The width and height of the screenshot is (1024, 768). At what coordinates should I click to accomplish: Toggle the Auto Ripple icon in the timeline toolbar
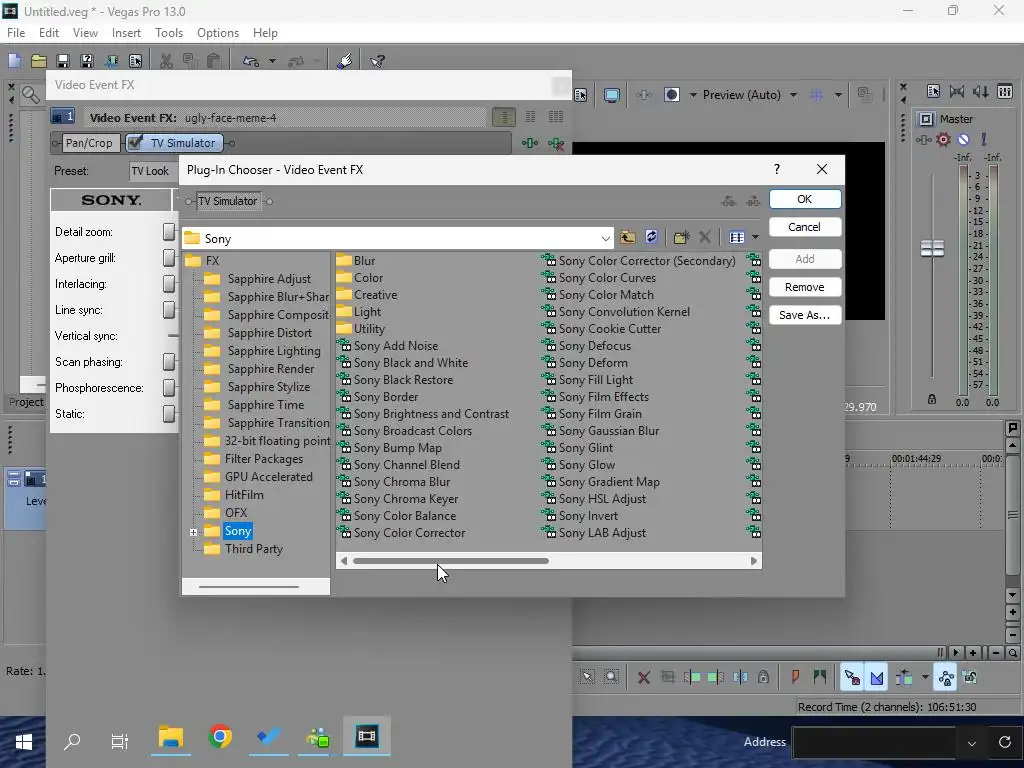(904, 677)
